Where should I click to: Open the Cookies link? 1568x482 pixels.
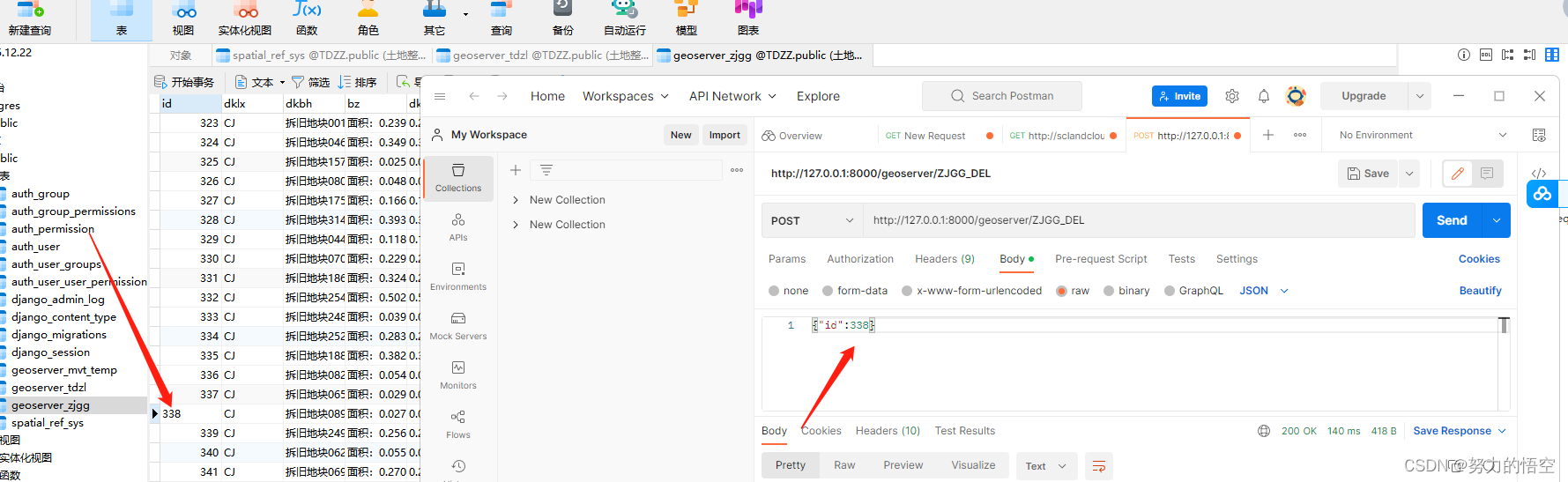(x=1479, y=259)
